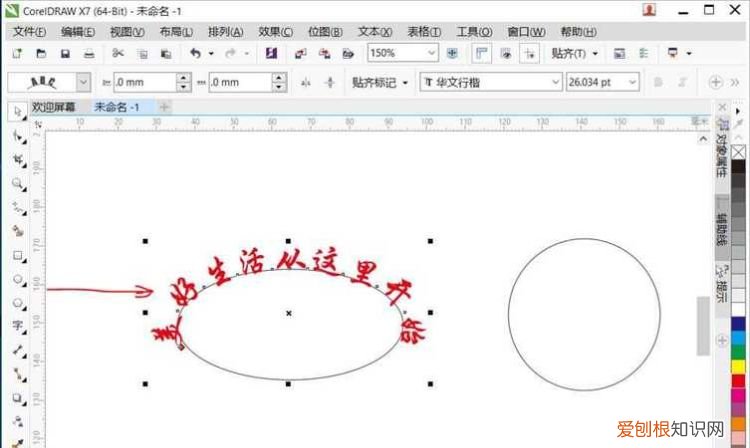
Task: Open the 对象属性 docker tab
Action: [721, 148]
